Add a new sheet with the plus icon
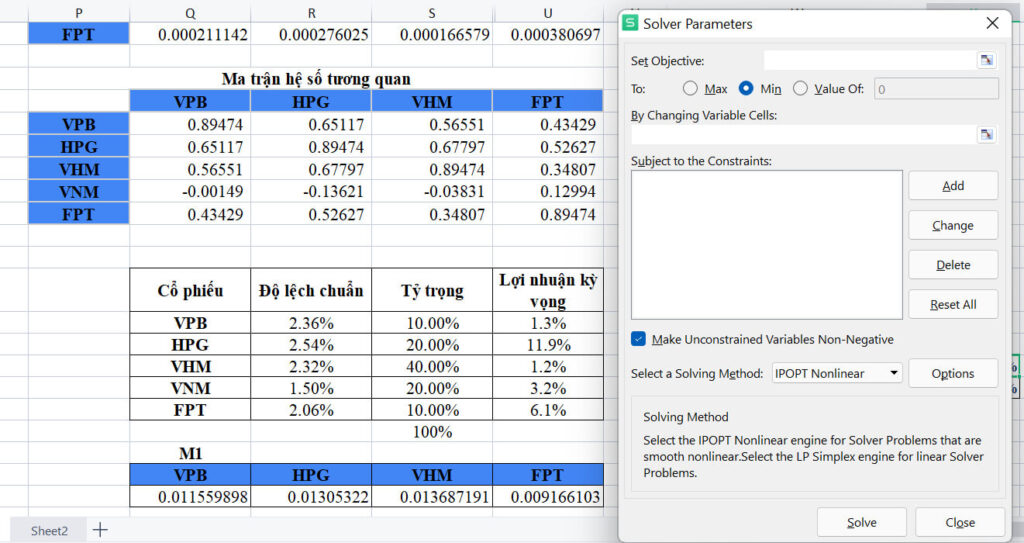The width and height of the screenshot is (1024, 543). coord(100,530)
